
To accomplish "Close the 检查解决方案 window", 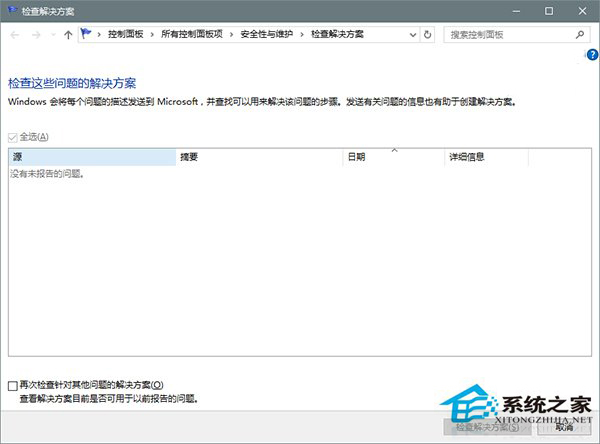I will [582, 11].
